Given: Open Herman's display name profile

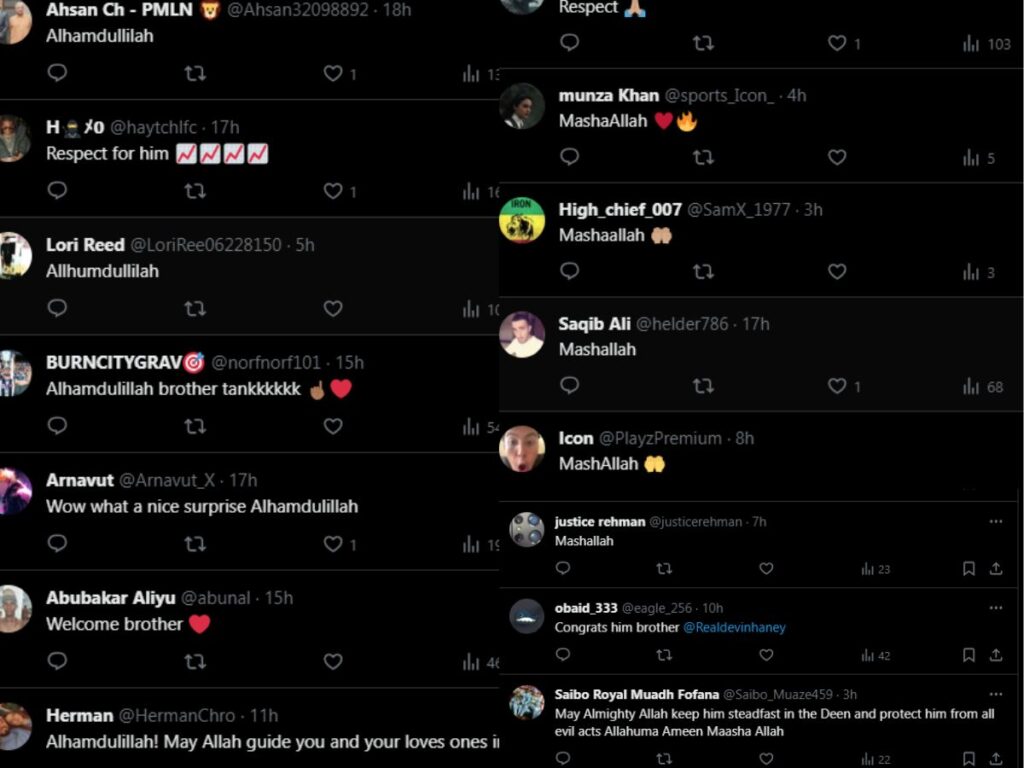Looking at the screenshot, I should (80, 716).
